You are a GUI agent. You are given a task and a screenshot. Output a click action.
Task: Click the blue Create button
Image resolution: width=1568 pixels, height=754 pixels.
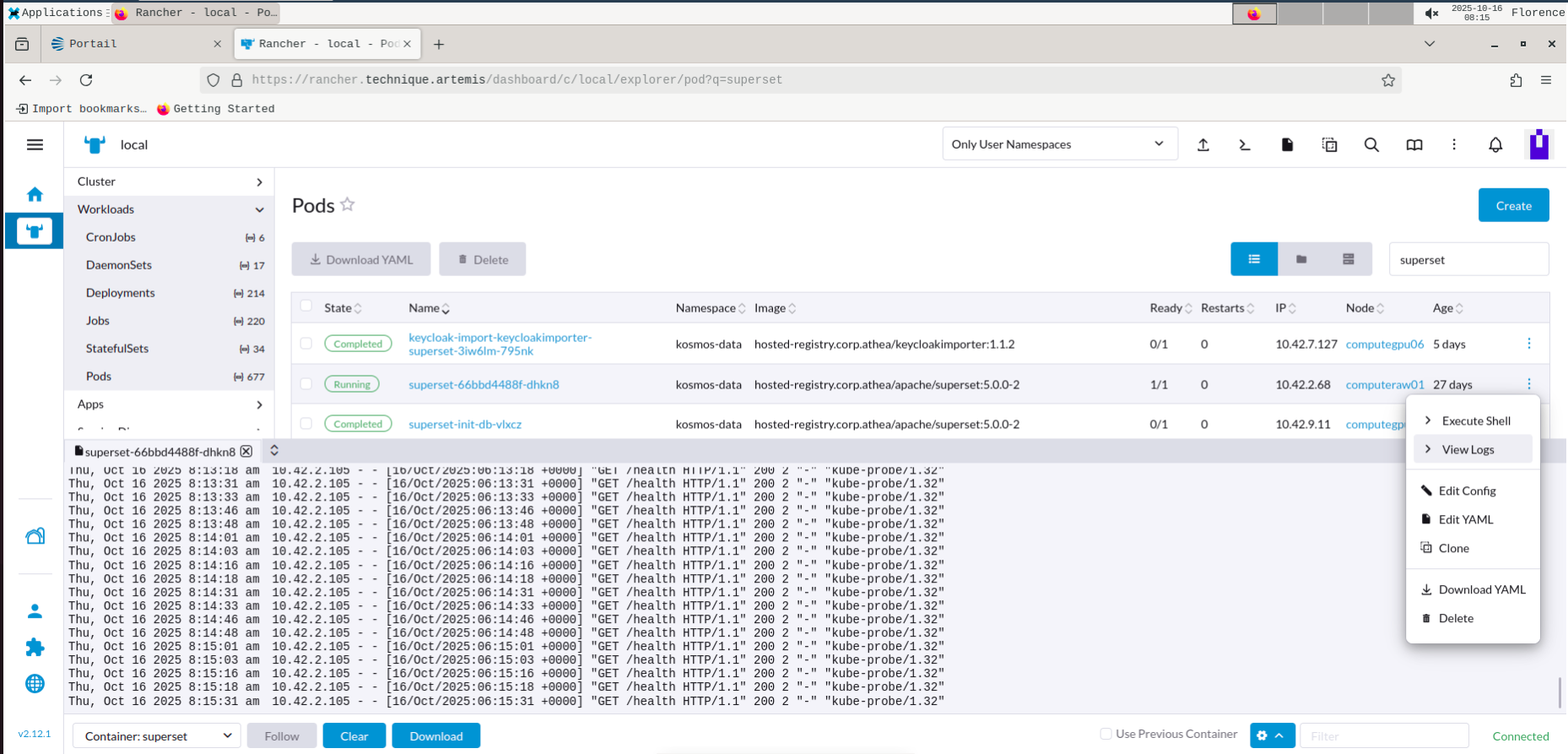click(x=1512, y=206)
